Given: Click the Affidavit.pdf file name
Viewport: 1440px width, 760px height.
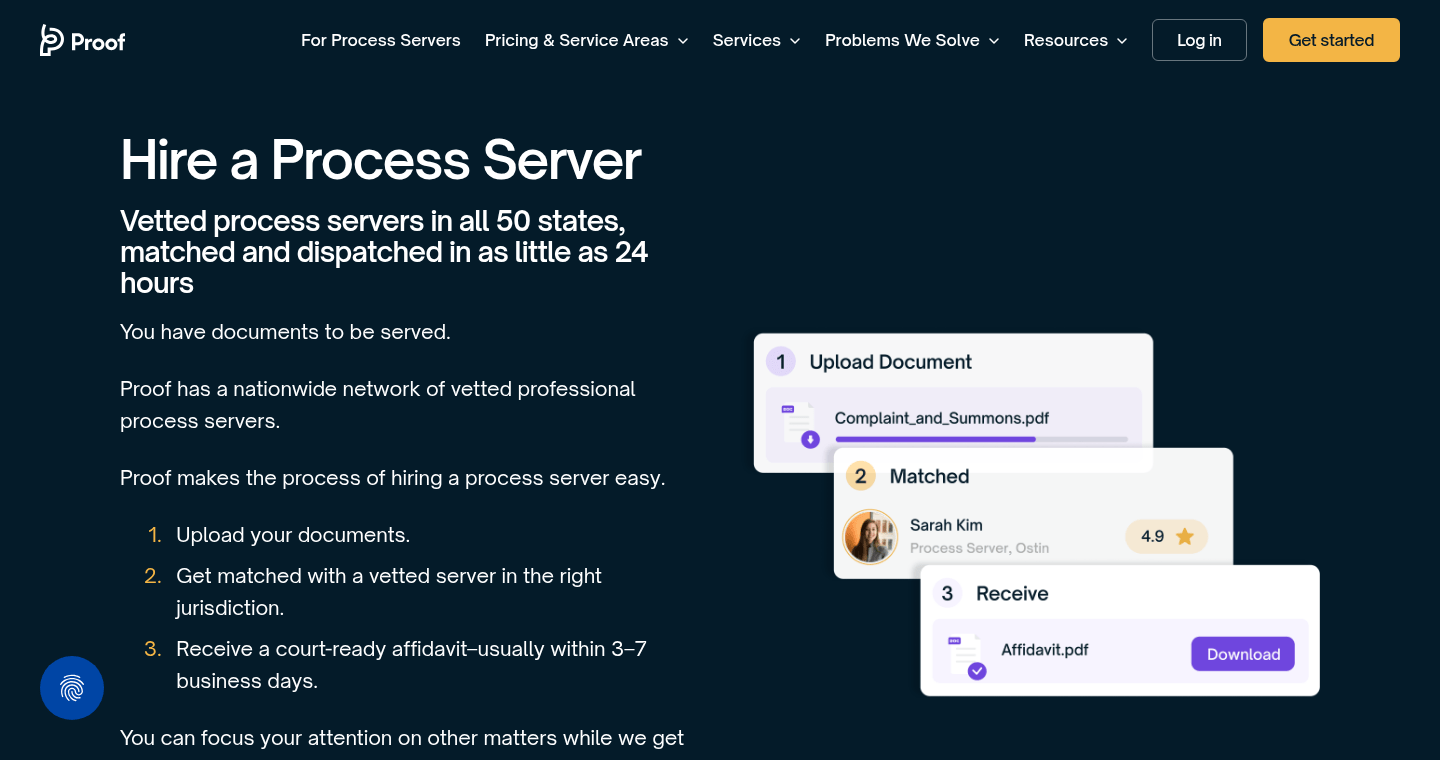Looking at the screenshot, I should point(1045,649).
